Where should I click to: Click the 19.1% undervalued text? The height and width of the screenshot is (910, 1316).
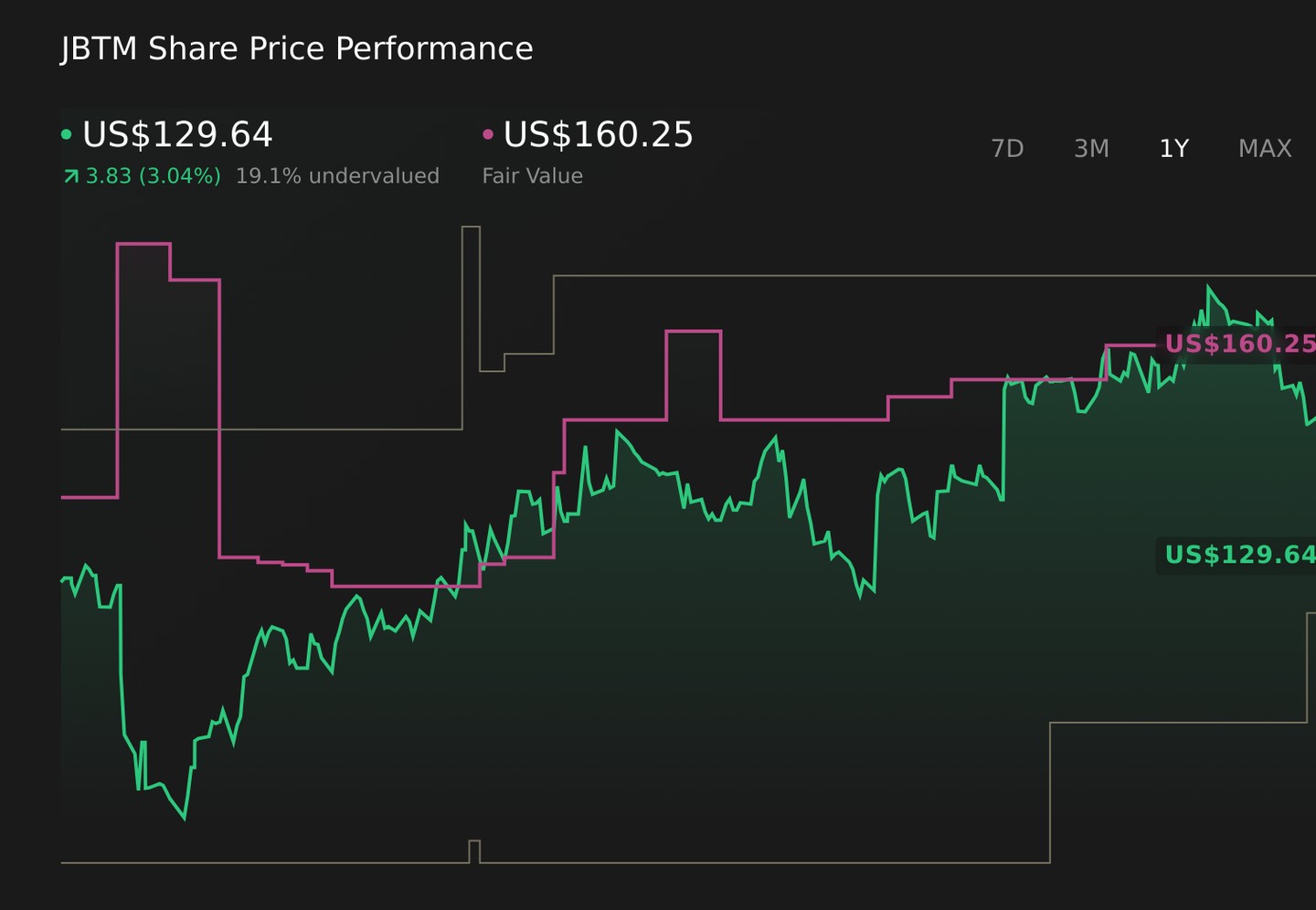pyautogui.click(x=337, y=176)
